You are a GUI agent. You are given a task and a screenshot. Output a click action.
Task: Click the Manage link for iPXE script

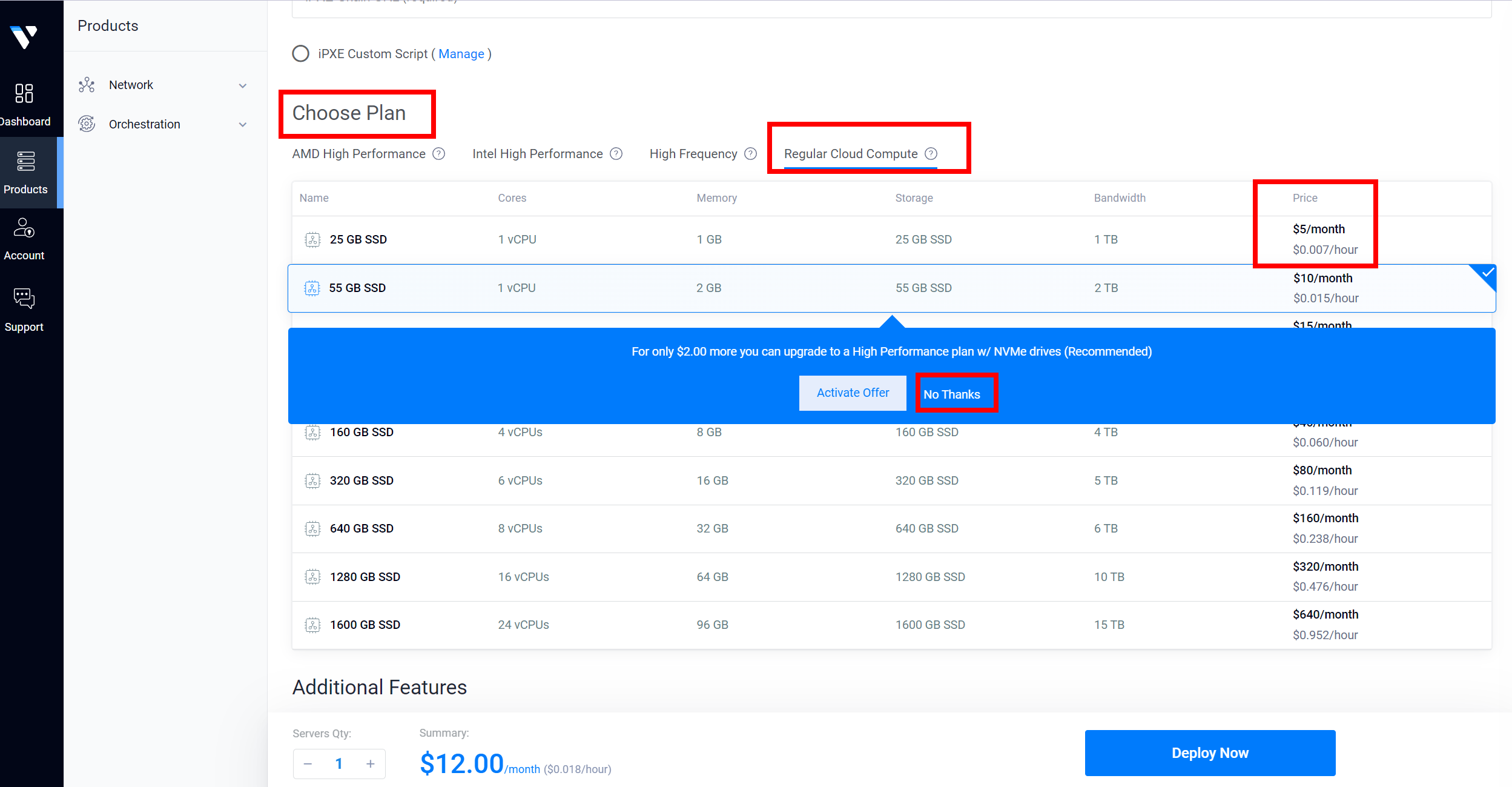click(461, 54)
